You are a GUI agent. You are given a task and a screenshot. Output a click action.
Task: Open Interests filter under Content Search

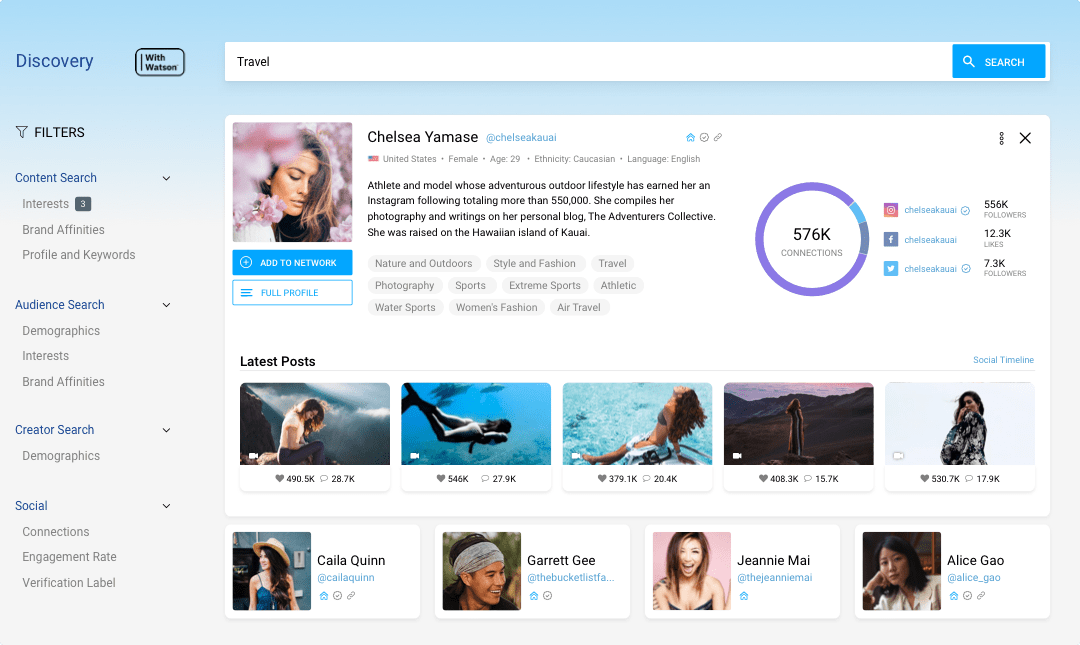pos(45,204)
